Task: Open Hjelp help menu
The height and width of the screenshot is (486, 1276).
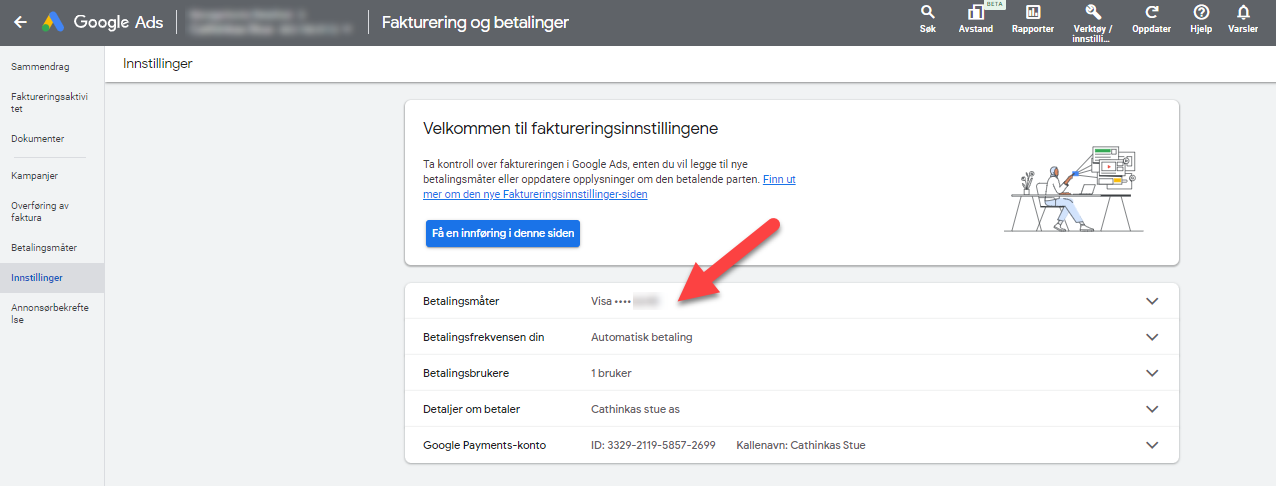Action: pos(1201,19)
